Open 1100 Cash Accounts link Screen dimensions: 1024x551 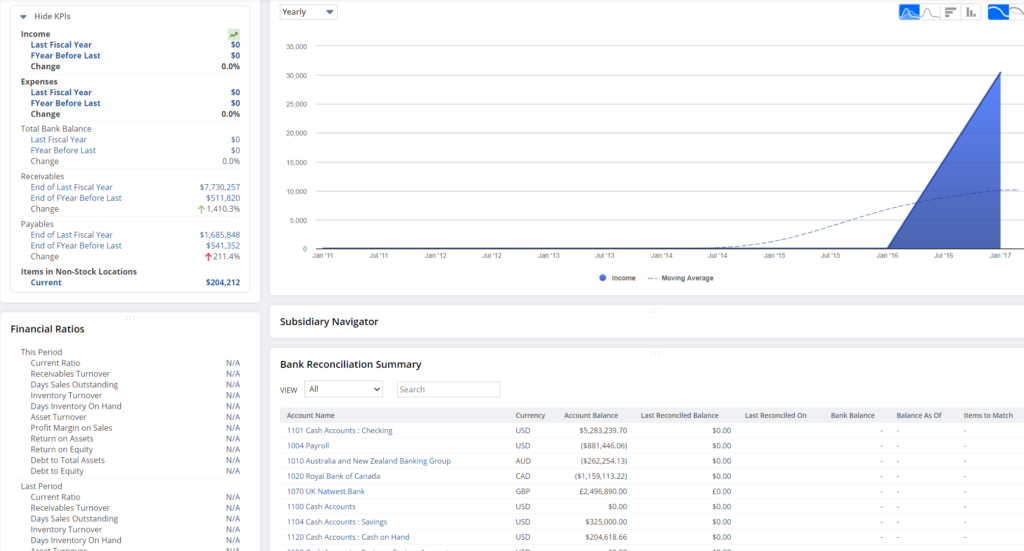[321, 507]
